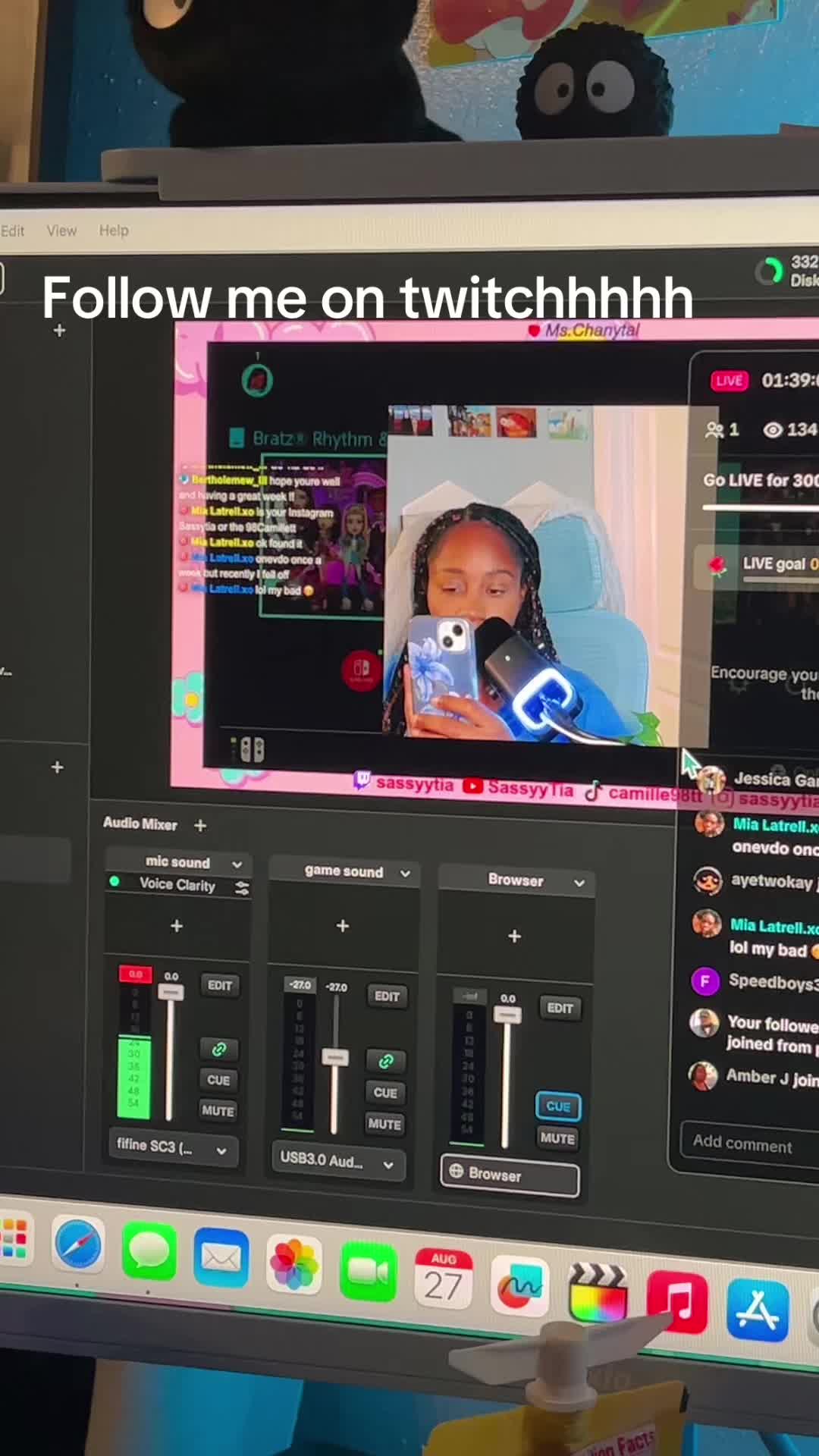Open Photos app in the dock
The height and width of the screenshot is (1456, 819).
tap(294, 1265)
